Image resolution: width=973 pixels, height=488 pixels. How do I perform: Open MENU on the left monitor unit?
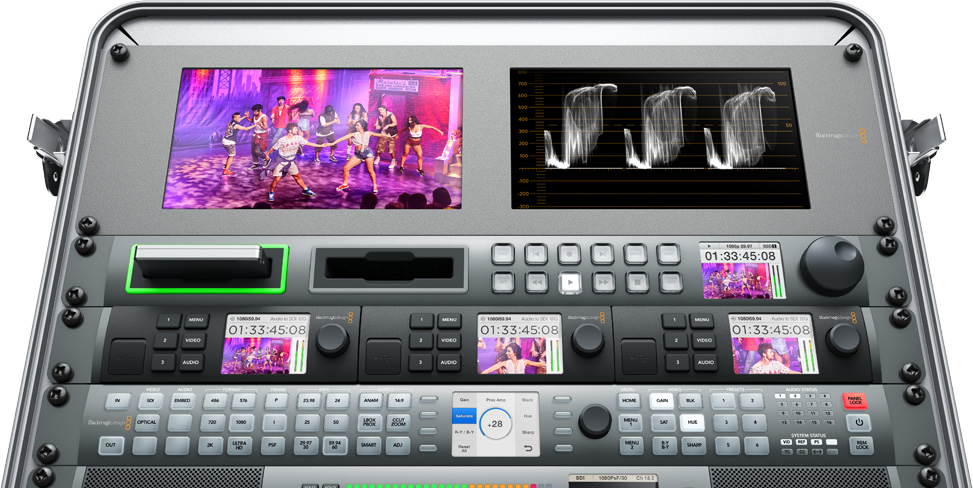pyautogui.click(x=195, y=321)
